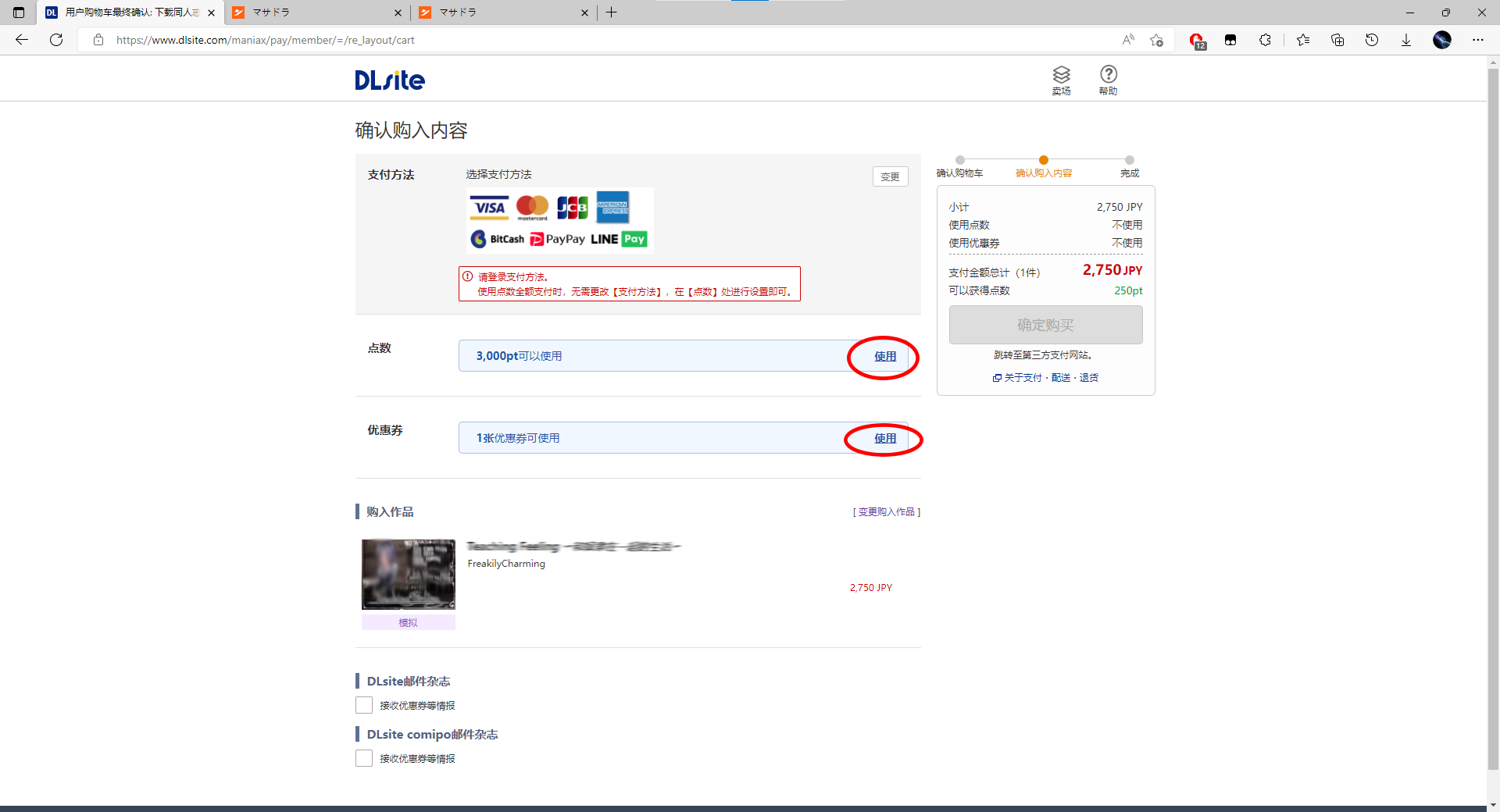Open browser History icon
Screen dimensions: 1500x812
point(1372,40)
